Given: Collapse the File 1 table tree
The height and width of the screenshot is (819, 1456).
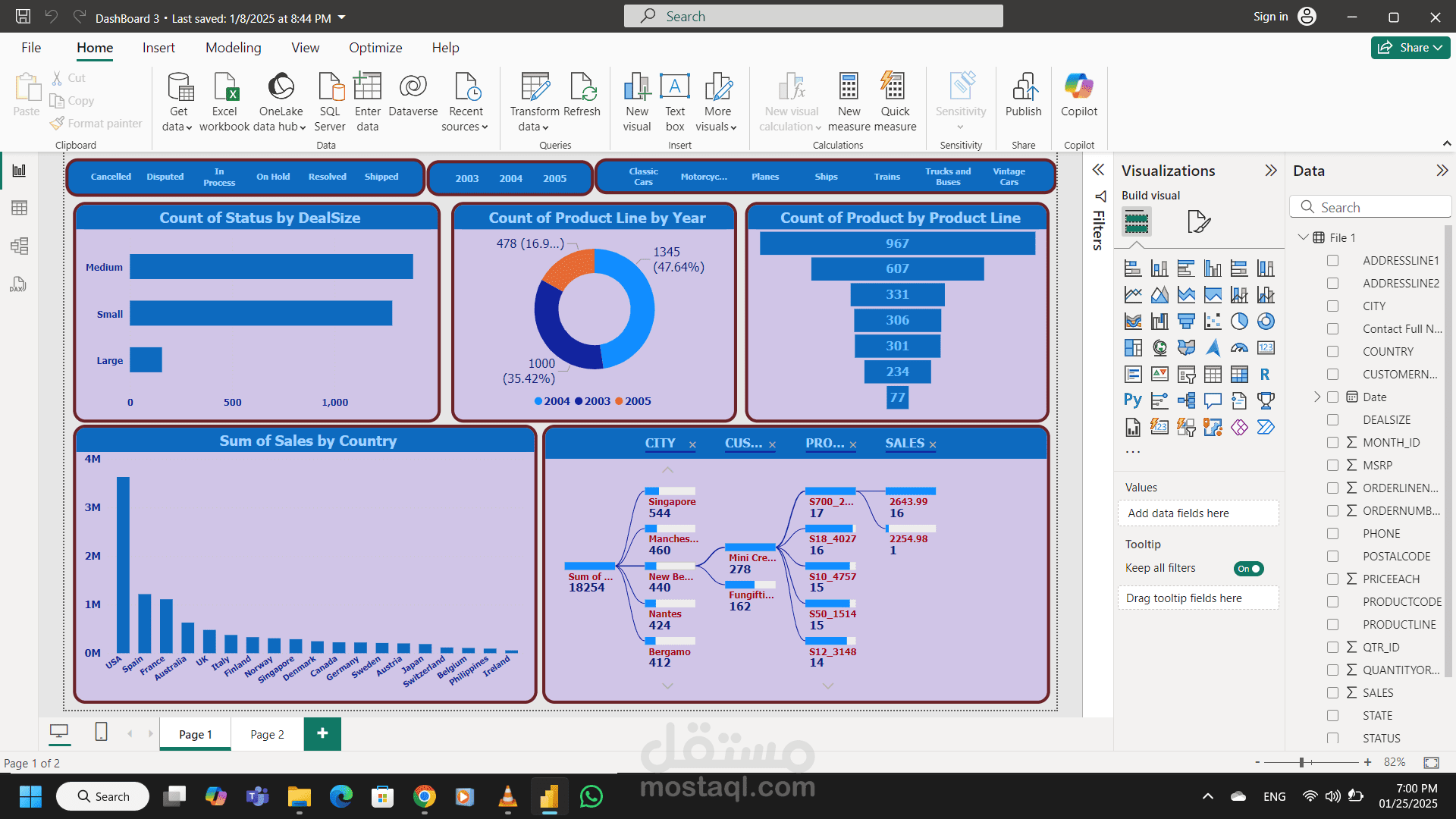Looking at the screenshot, I should (x=1303, y=237).
